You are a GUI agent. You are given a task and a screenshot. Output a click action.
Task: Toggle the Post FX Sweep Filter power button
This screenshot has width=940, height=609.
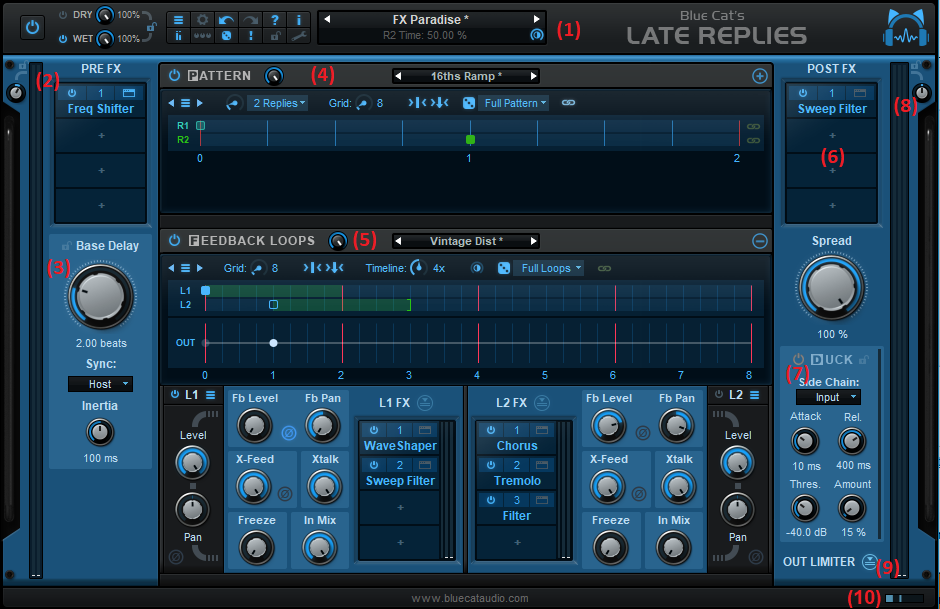click(803, 93)
